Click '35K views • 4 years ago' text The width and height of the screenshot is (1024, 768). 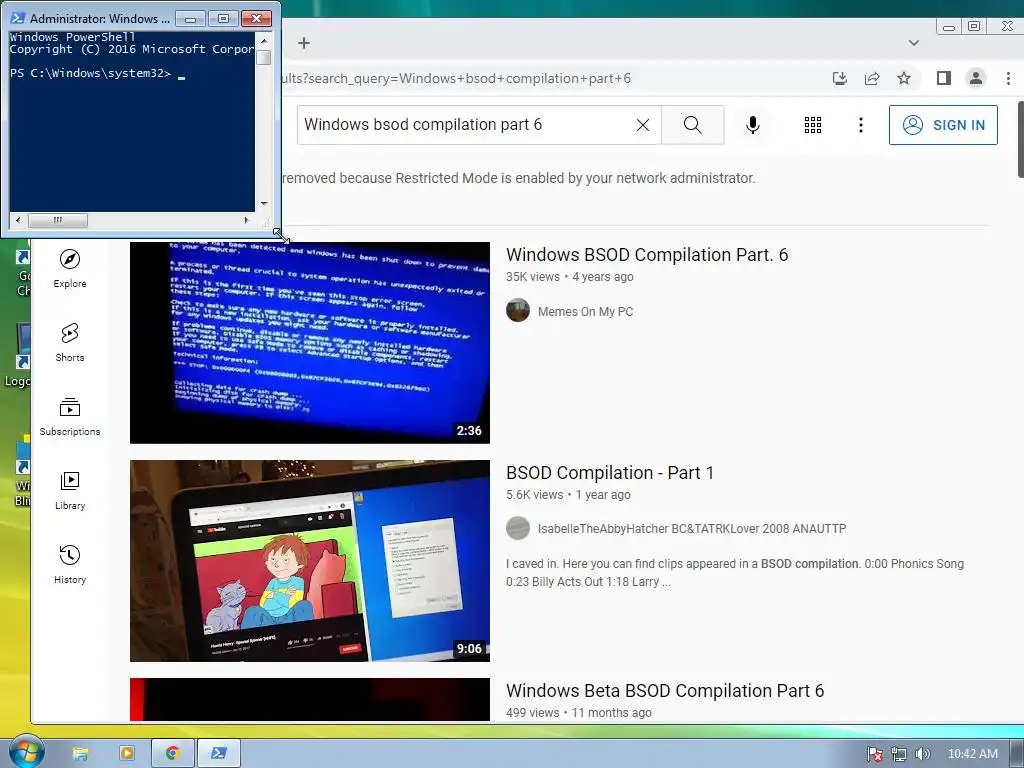click(x=569, y=276)
